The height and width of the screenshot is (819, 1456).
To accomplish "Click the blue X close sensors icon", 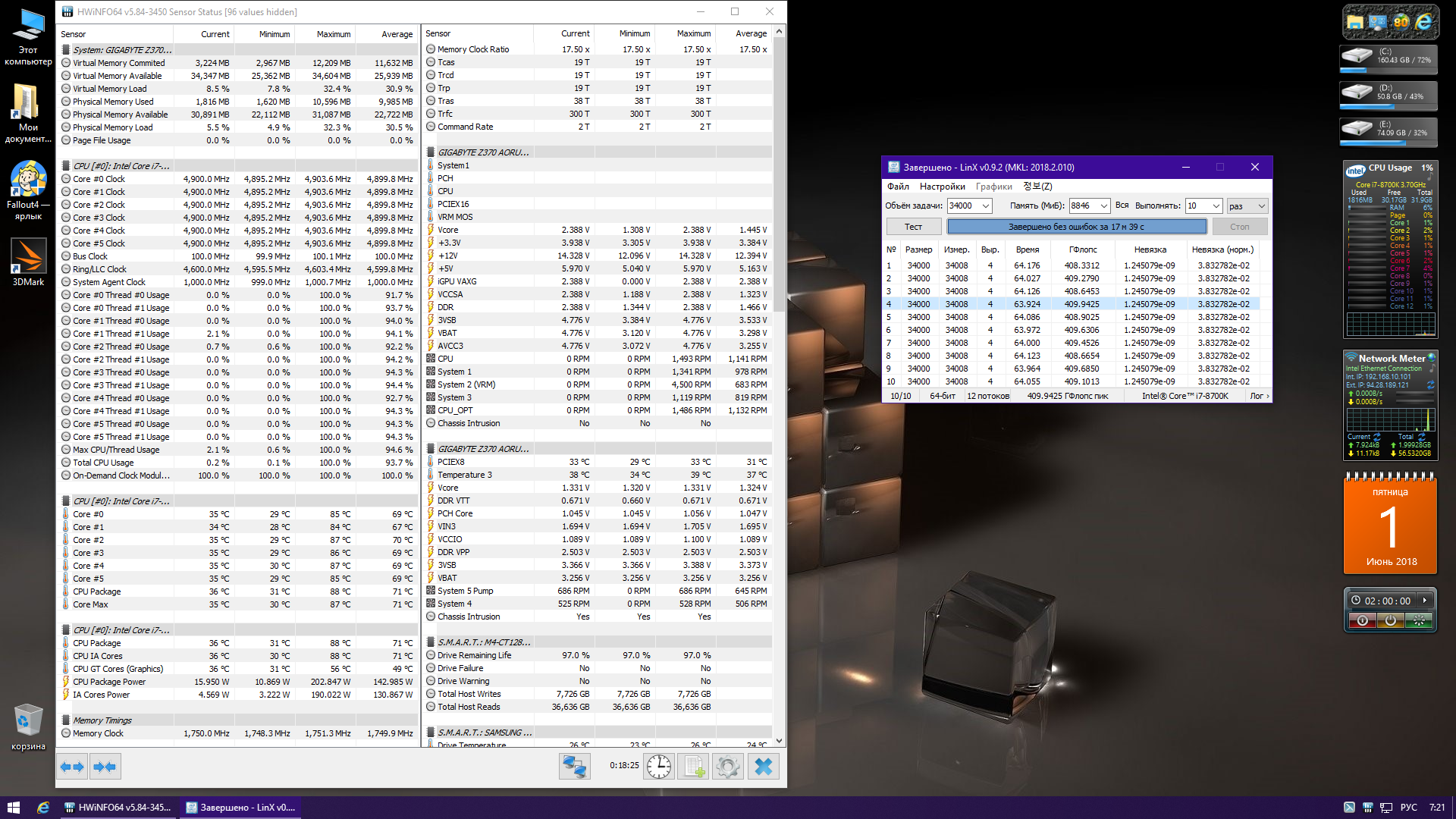I will click(763, 767).
